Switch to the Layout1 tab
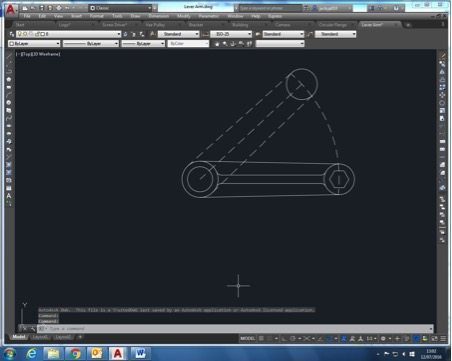452x361 pixels. point(40,337)
